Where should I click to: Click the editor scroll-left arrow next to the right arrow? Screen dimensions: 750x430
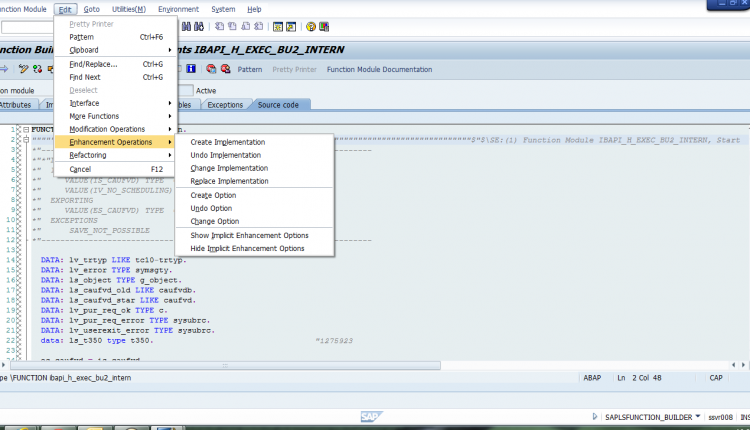[733, 364]
